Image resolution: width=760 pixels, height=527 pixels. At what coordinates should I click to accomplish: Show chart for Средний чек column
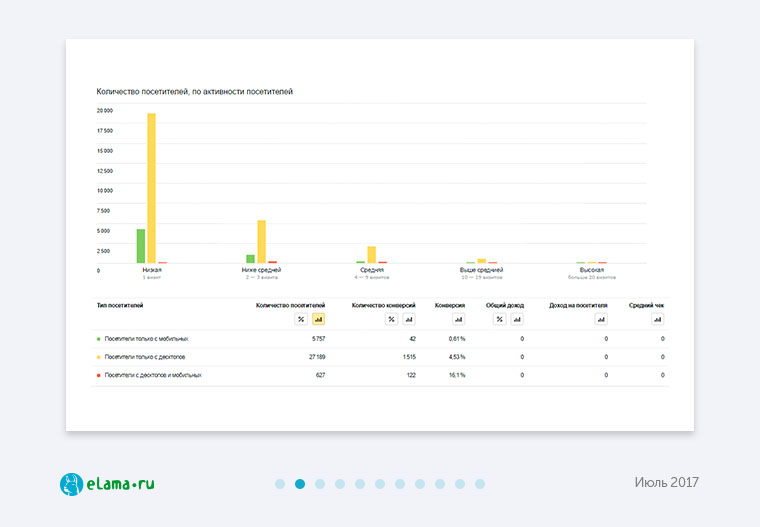tap(657, 319)
